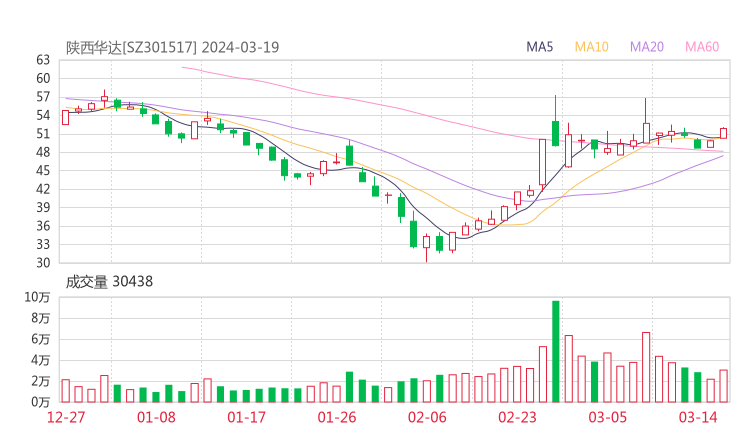Click the 03-14 date axis label
The width and height of the screenshot is (740, 440).
coord(698,417)
